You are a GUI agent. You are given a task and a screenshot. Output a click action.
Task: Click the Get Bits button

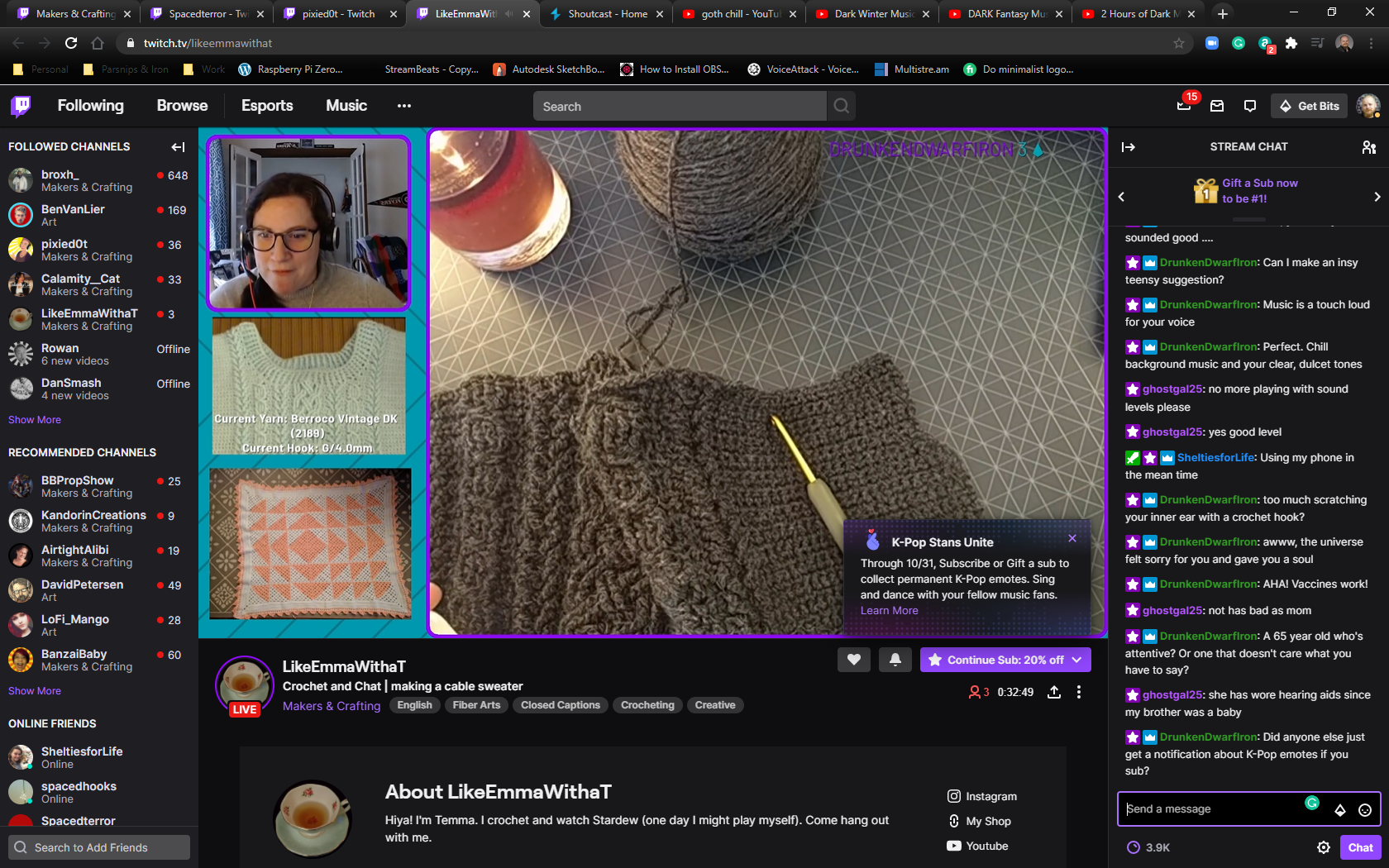click(x=1310, y=106)
